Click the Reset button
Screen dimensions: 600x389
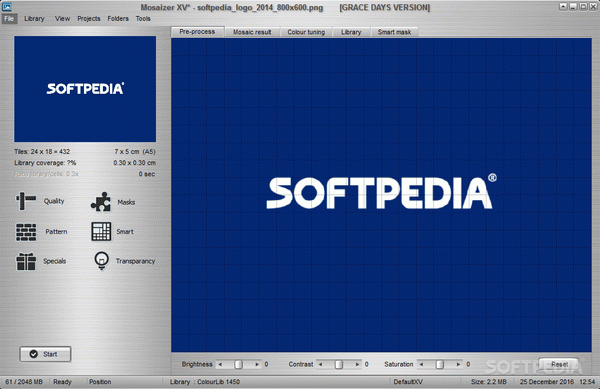click(x=559, y=364)
